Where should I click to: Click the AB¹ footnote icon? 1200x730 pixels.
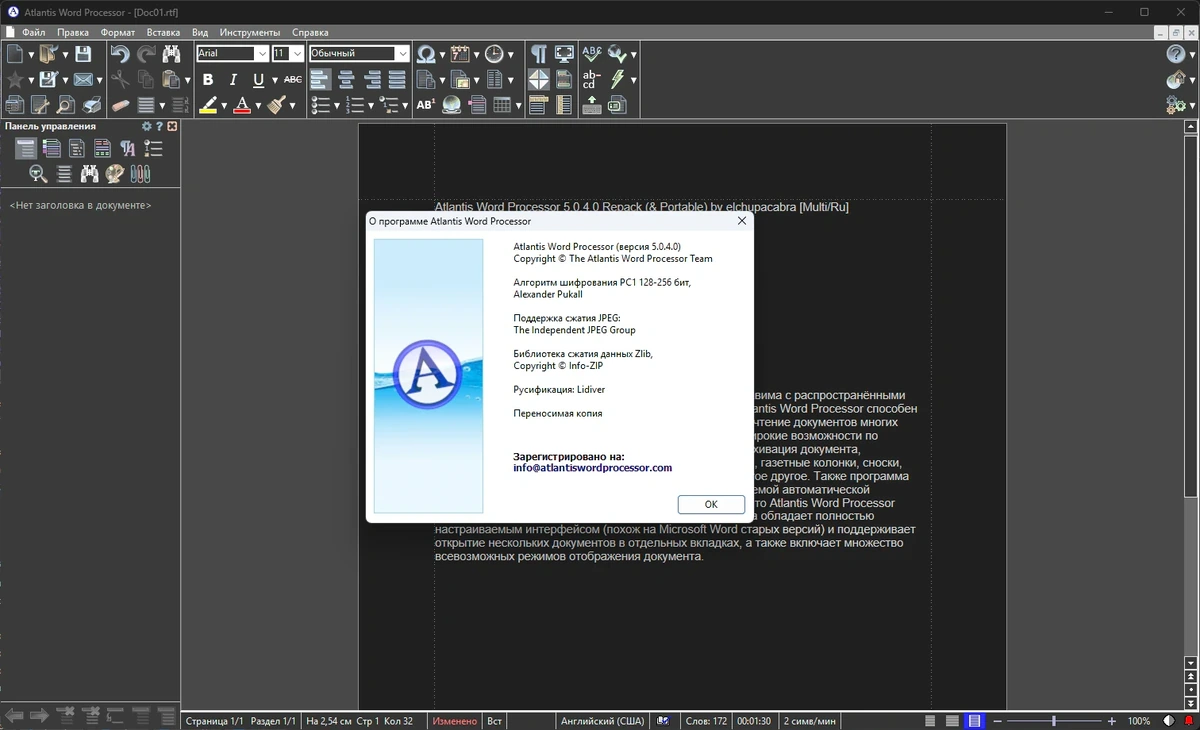point(426,104)
